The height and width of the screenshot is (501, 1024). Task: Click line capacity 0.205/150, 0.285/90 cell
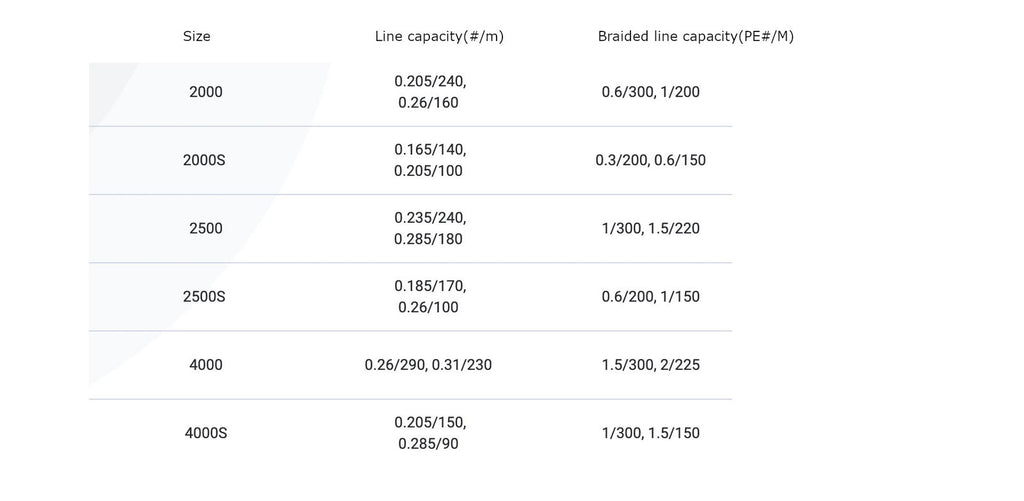click(x=430, y=433)
